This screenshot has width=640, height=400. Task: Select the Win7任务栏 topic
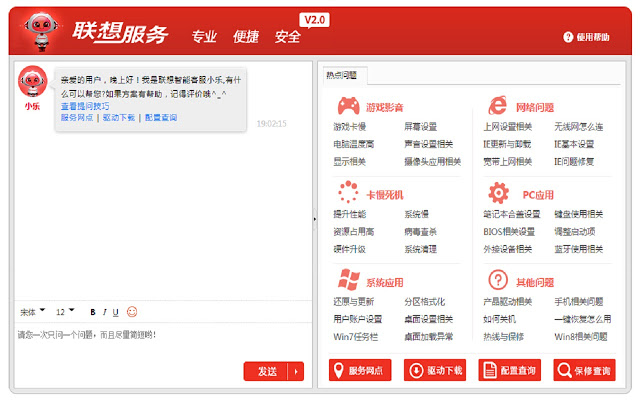(356, 337)
